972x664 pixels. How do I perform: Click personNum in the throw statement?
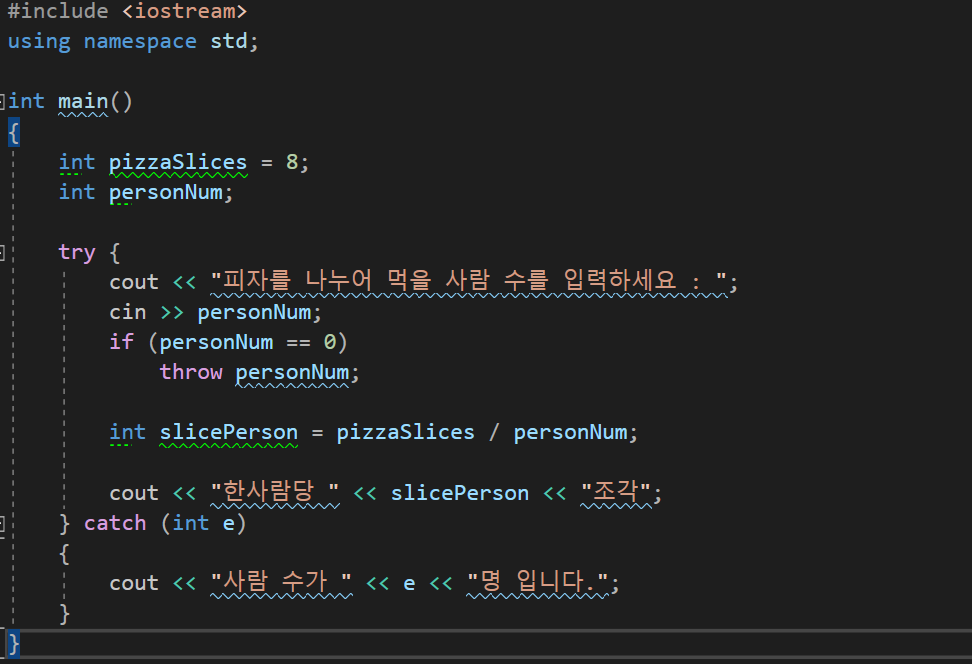(x=292, y=373)
